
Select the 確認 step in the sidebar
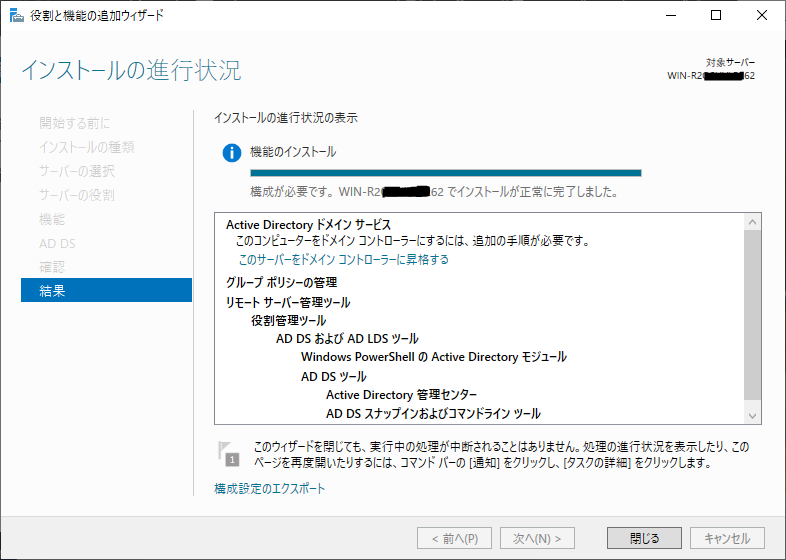click(52, 267)
